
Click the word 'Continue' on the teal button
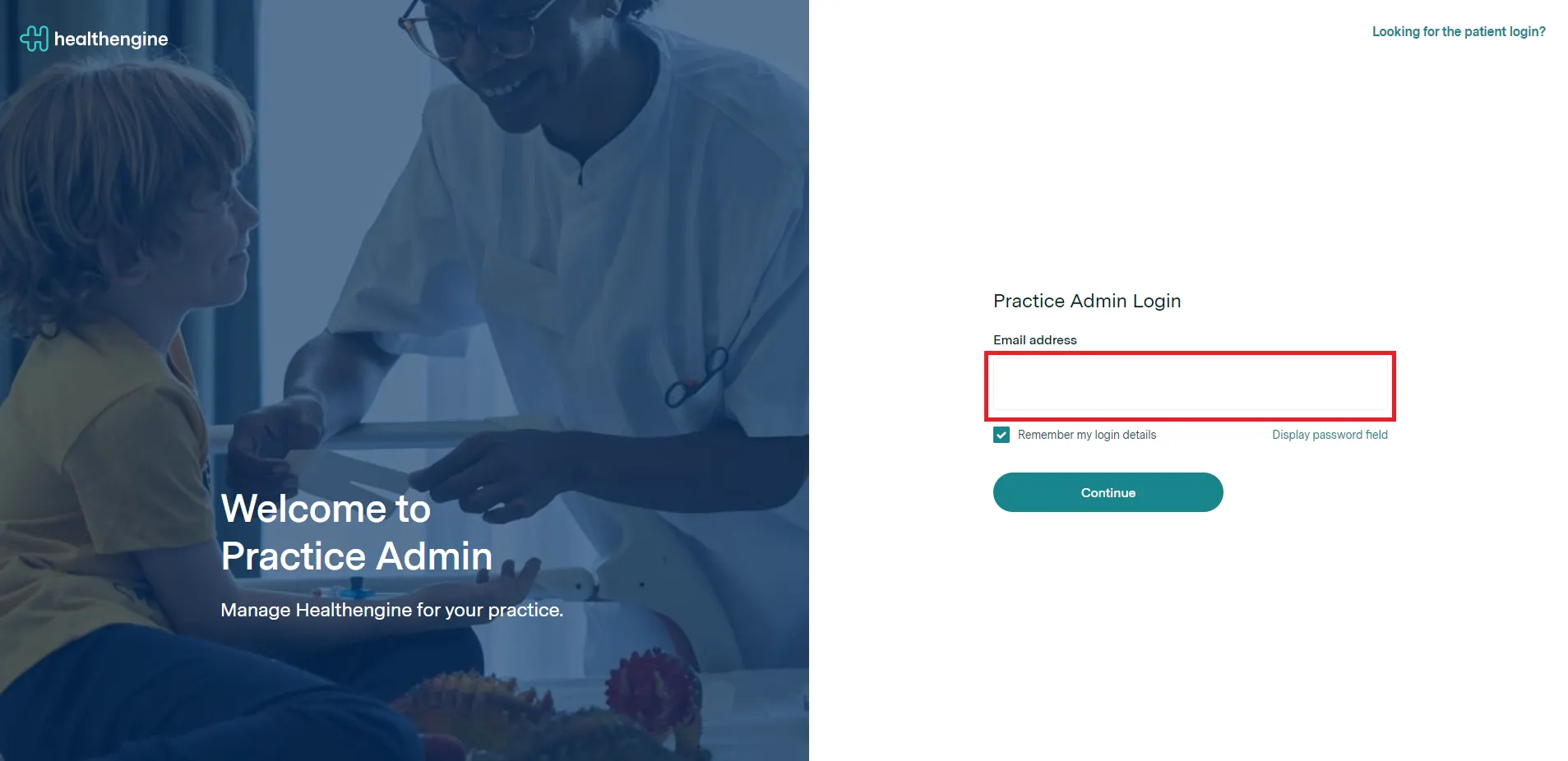coord(1108,492)
